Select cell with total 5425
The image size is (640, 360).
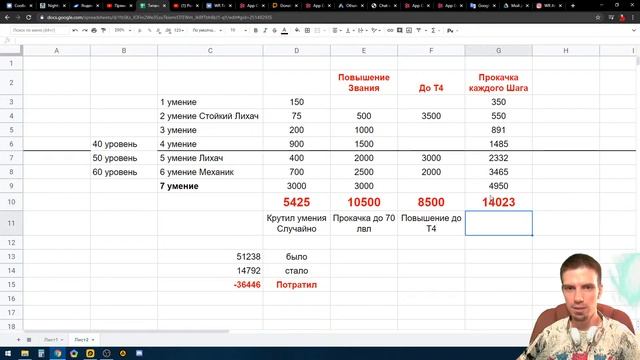coord(297,202)
